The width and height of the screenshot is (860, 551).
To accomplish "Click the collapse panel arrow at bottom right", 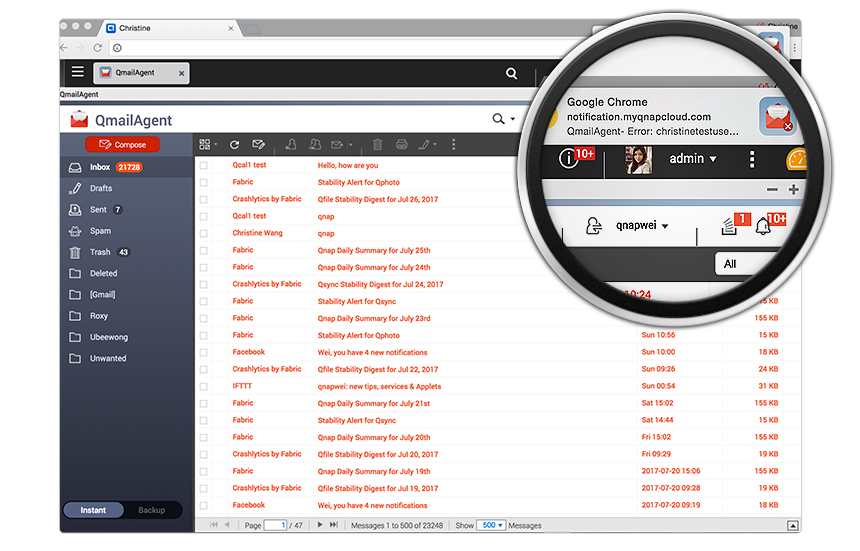I will pyautogui.click(x=793, y=525).
